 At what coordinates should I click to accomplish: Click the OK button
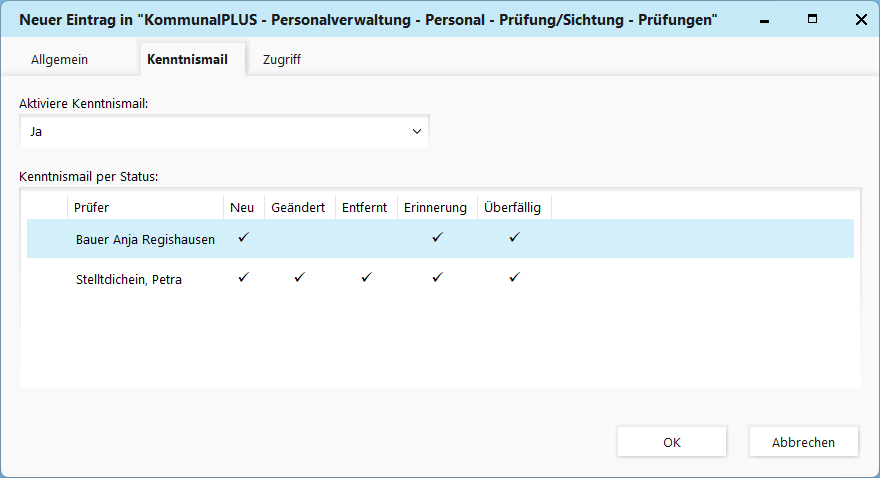coord(672,442)
